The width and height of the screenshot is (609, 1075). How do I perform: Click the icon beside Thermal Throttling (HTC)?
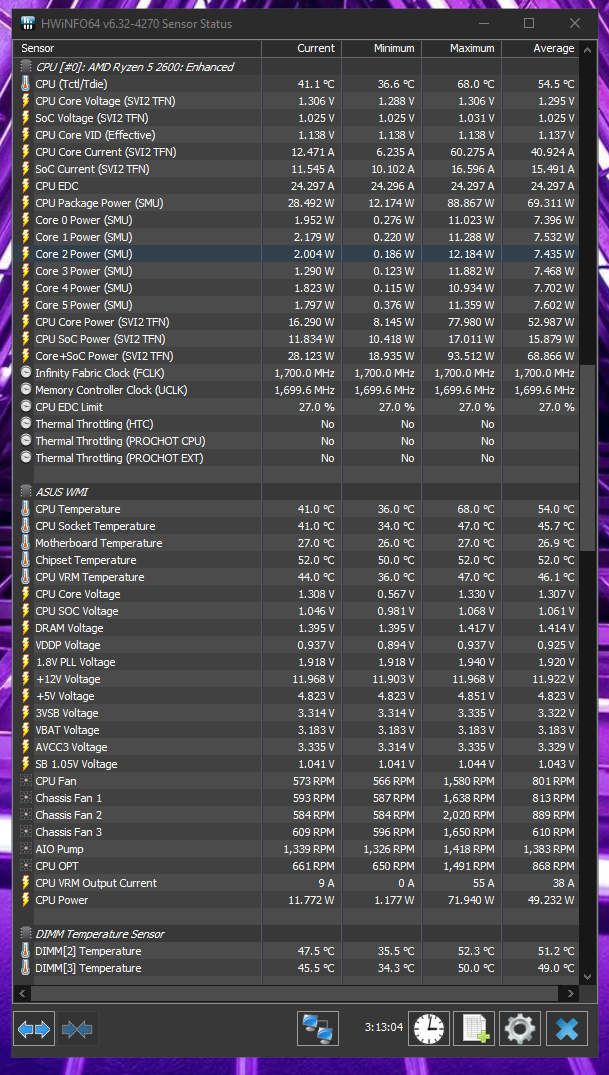point(25,424)
